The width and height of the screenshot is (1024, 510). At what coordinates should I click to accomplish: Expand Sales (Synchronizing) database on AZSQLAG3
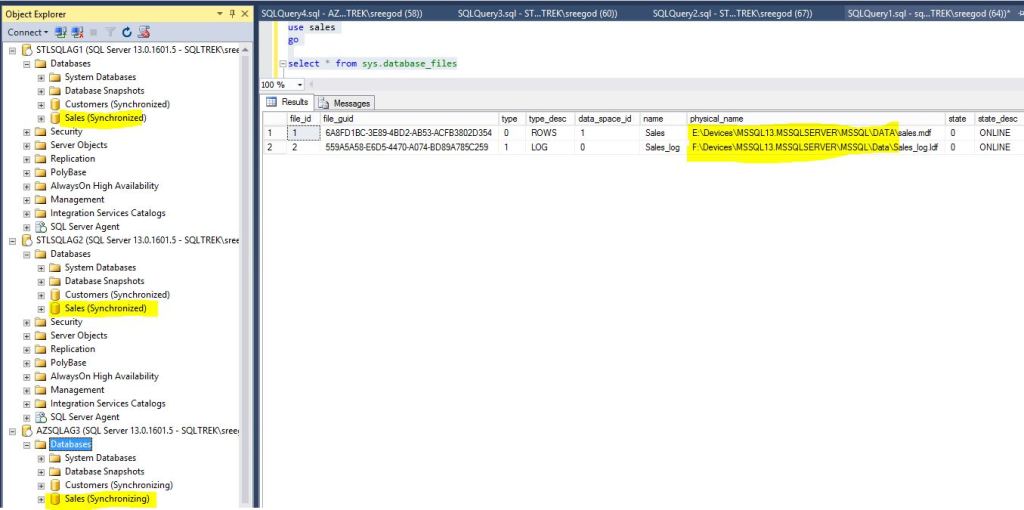41,499
